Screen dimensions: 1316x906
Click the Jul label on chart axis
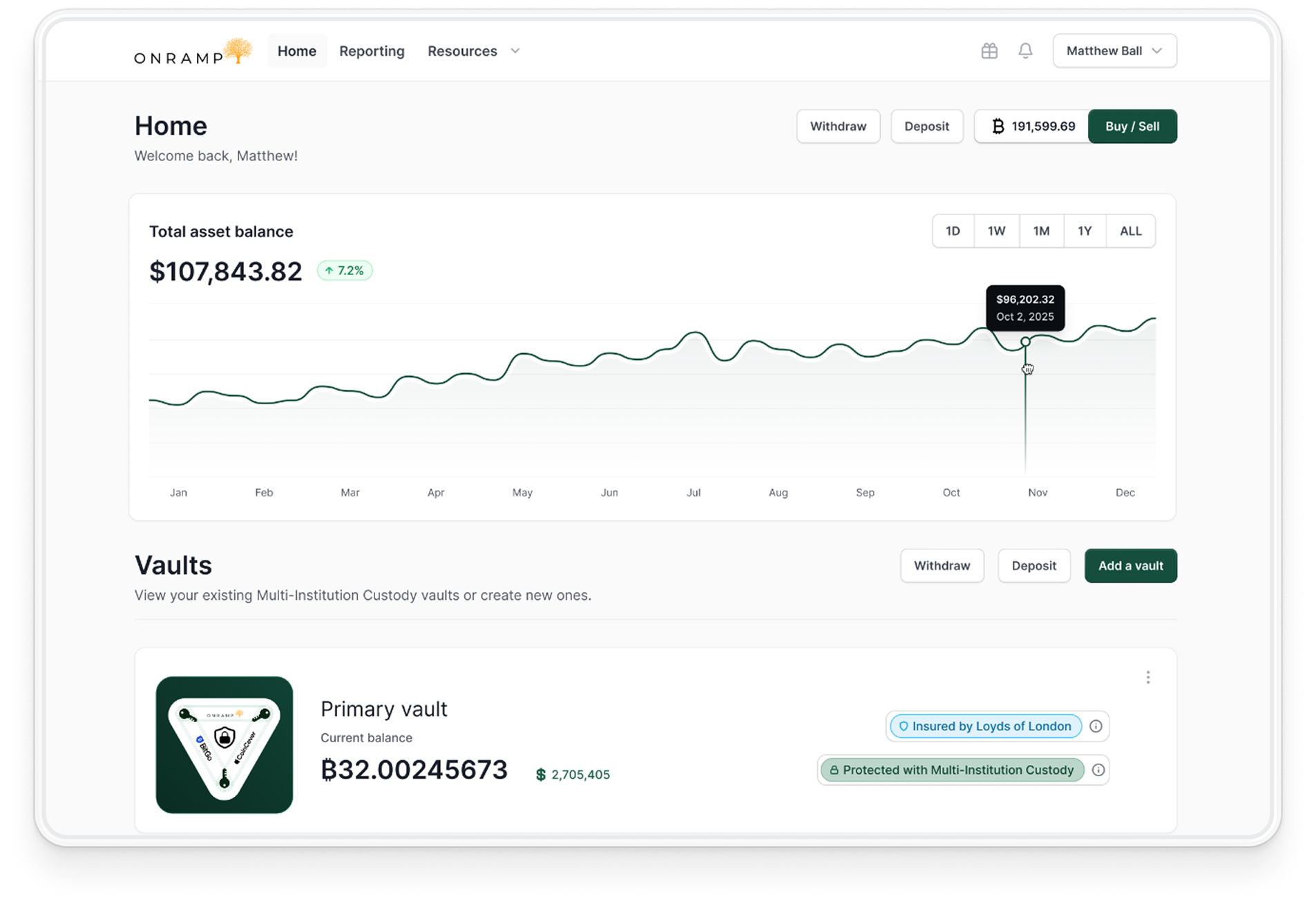[x=694, y=493]
